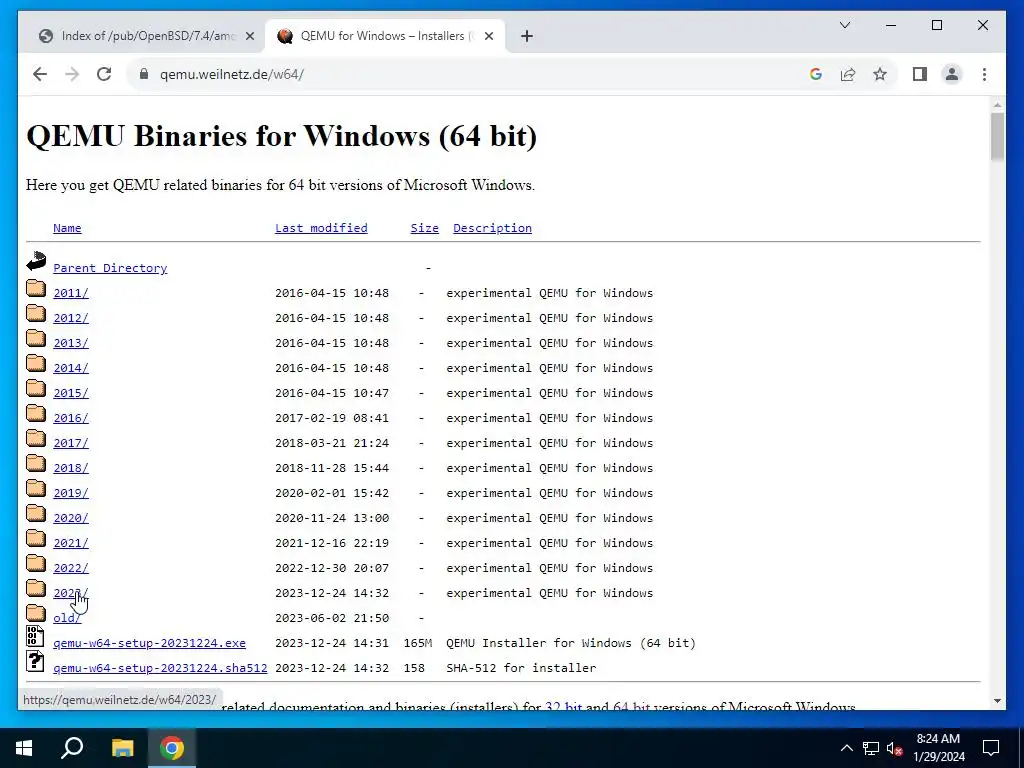Open the Chrome profile menu
This screenshot has height=768, width=1024.
point(952,74)
